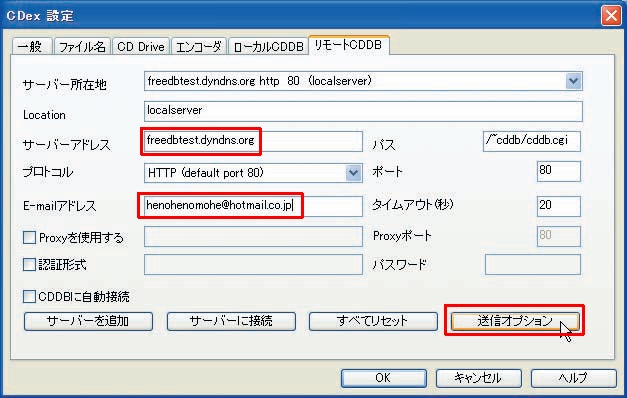The height and width of the screenshot is (398, 627).
Task: Click the HTTP (default port 80) combo box
Action: (x=253, y=173)
